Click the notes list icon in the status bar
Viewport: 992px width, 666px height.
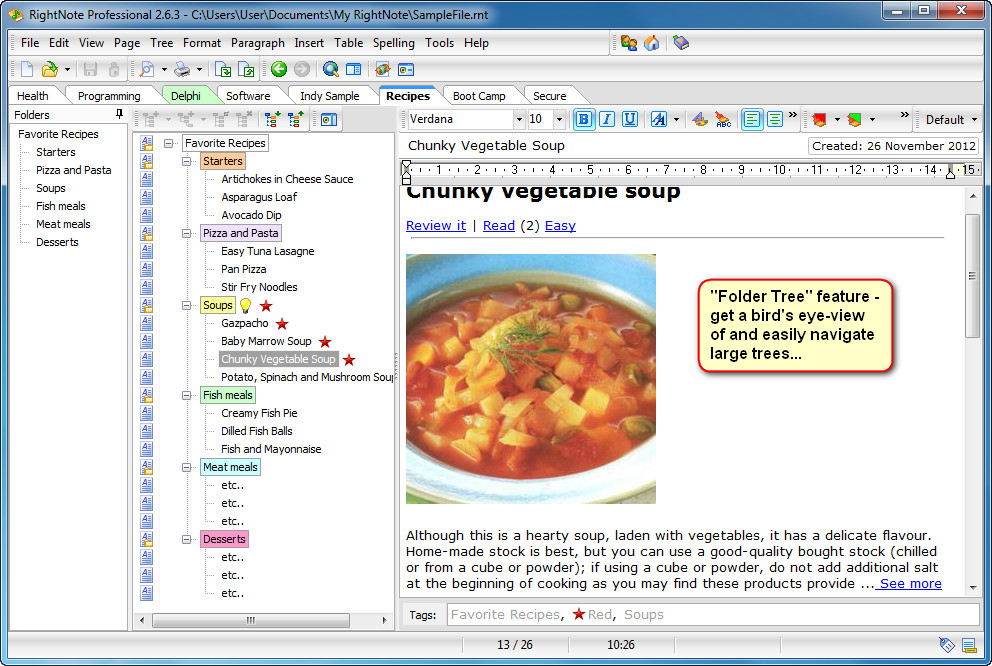click(x=969, y=645)
